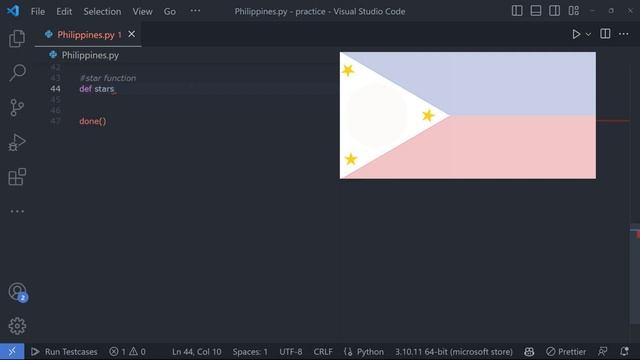This screenshot has height=360, width=640.
Task: Open the View menu
Action: (x=142, y=11)
